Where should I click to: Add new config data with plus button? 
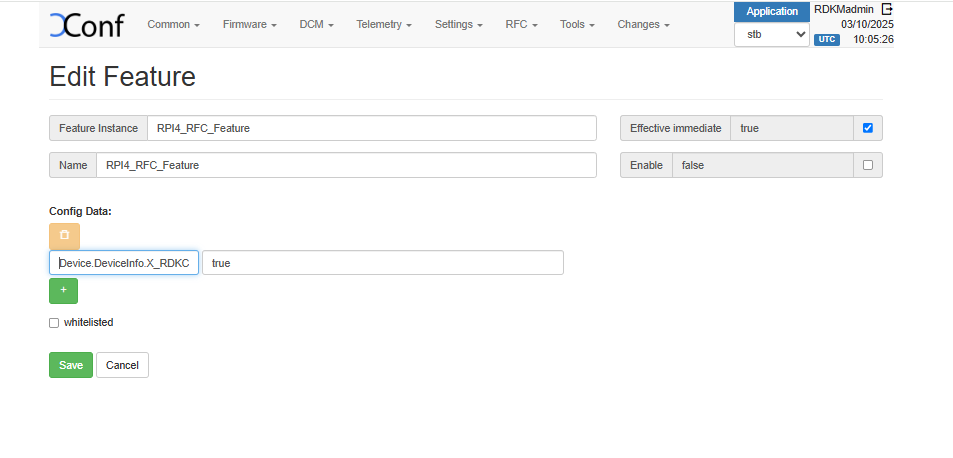point(63,291)
